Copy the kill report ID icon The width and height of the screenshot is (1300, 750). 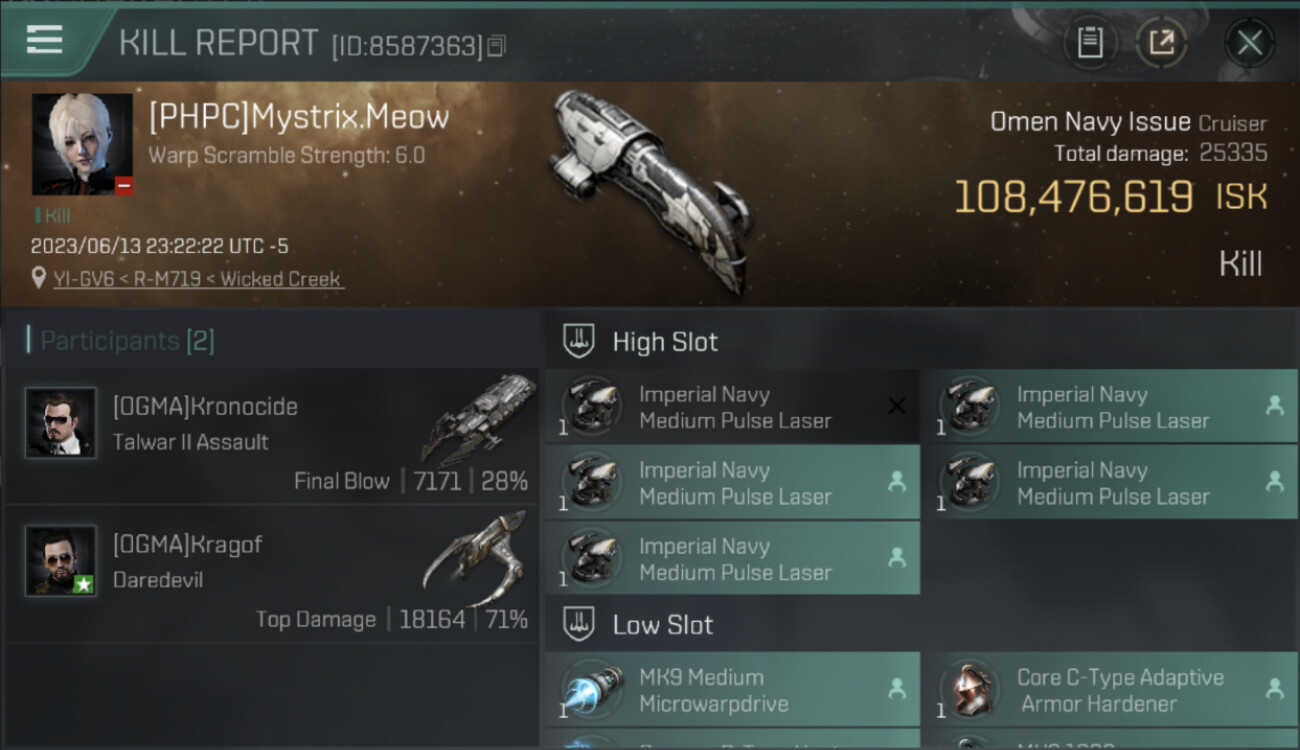pos(497,46)
